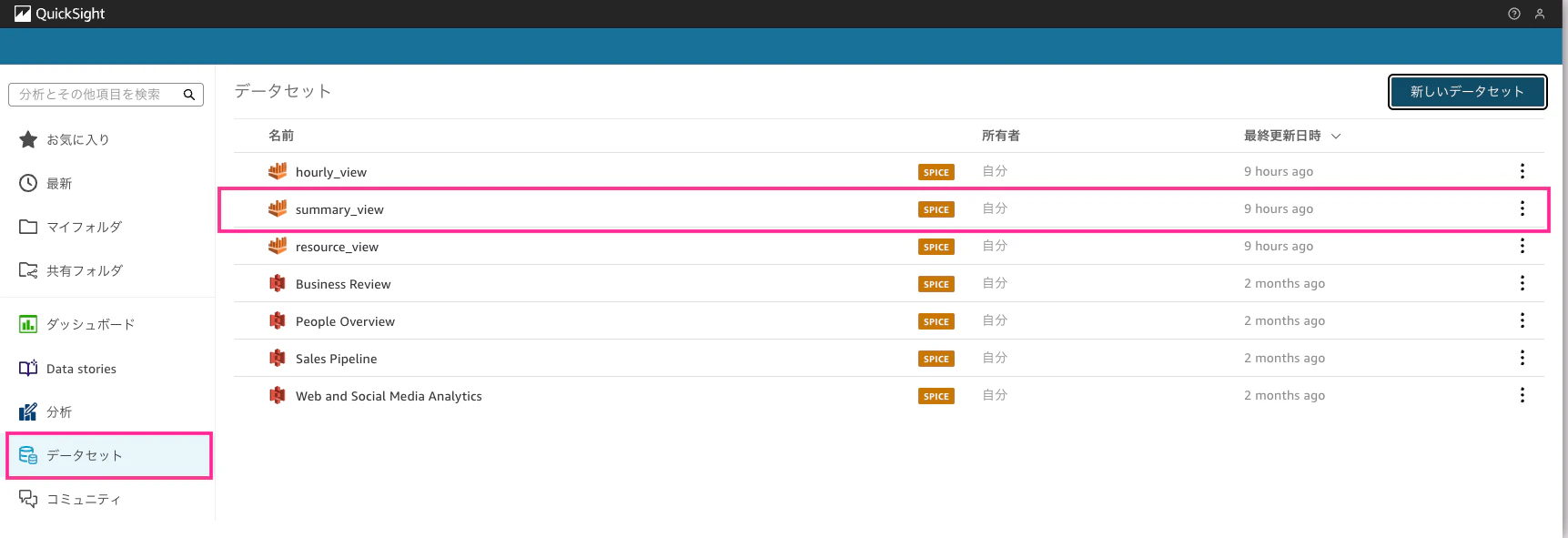The width and height of the screenshot is (1568, 538).
Task: Click the Sales Pipeline dataset icon
Action: 278,358
